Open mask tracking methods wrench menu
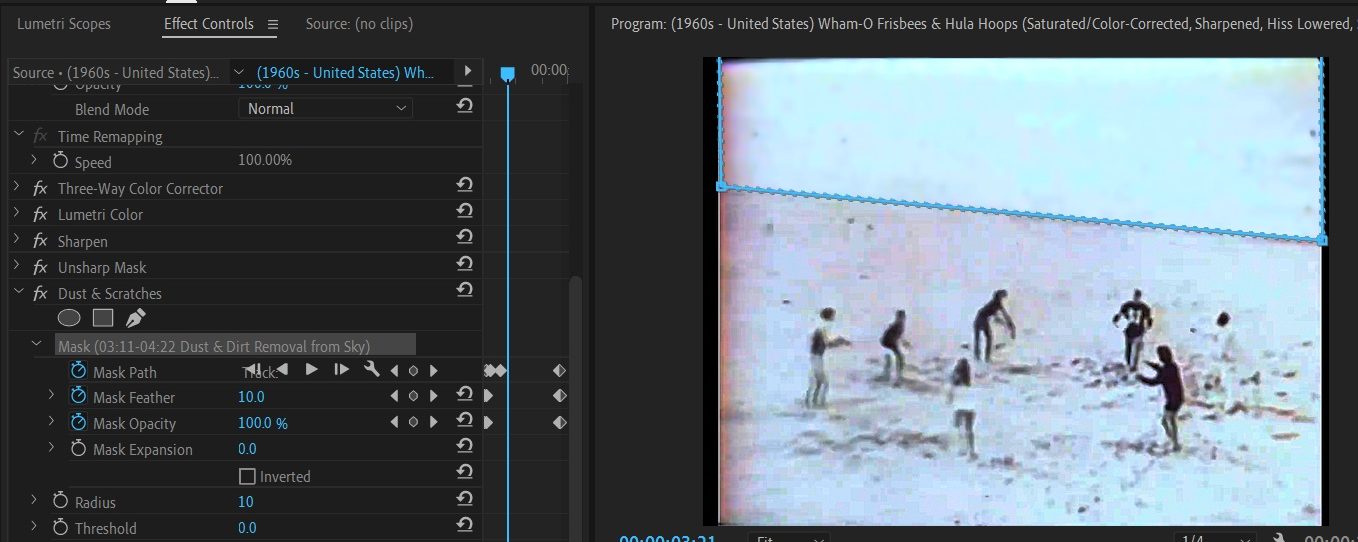 coord(371,370)
